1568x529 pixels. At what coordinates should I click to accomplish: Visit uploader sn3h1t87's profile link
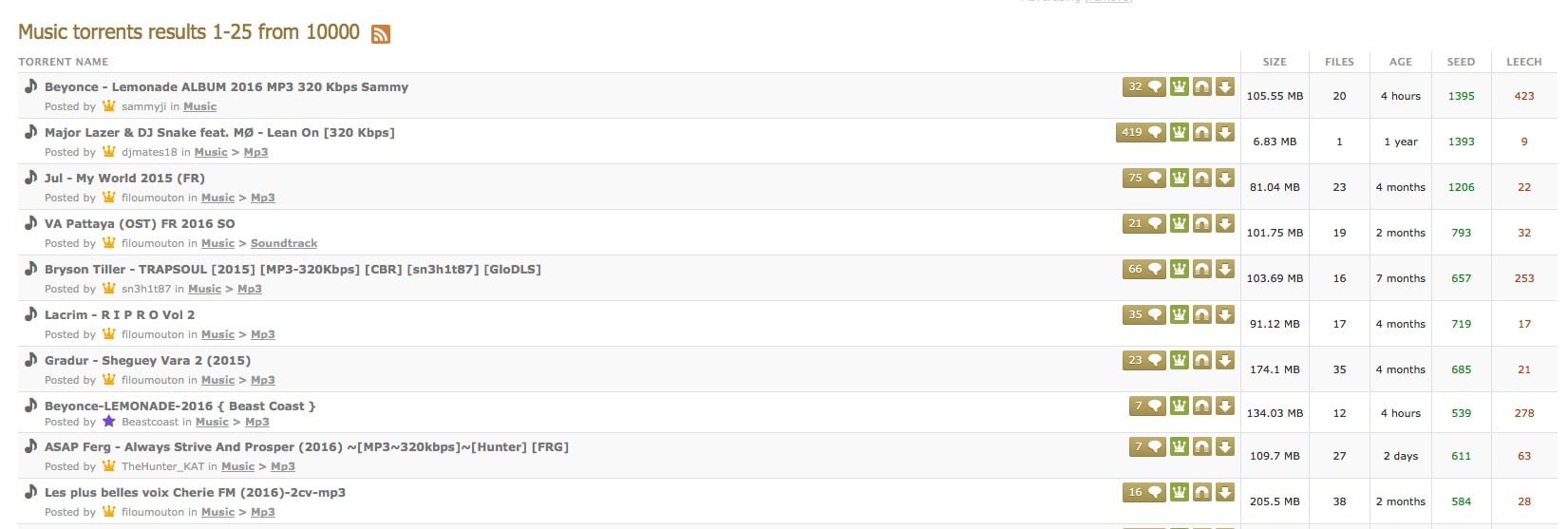tap(145, 289)
